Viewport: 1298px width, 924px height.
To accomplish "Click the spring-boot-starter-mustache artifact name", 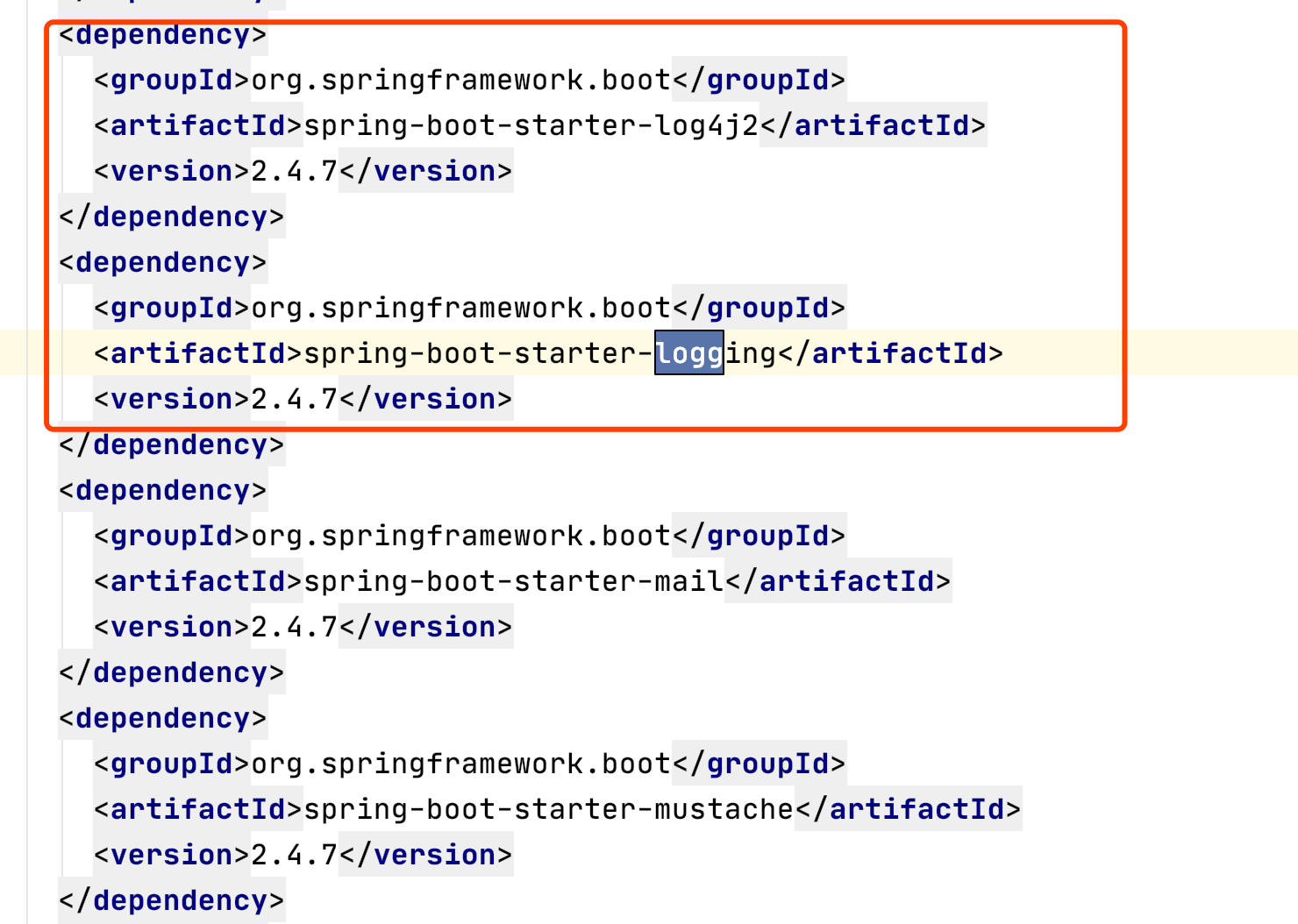I will pos(549,809).
